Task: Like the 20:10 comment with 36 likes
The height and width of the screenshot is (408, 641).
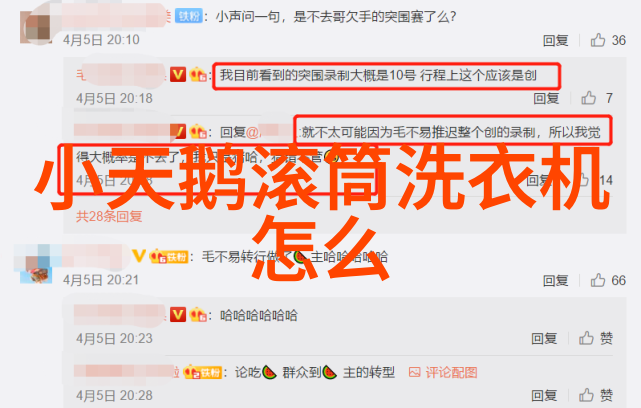Action: point(598,40)
